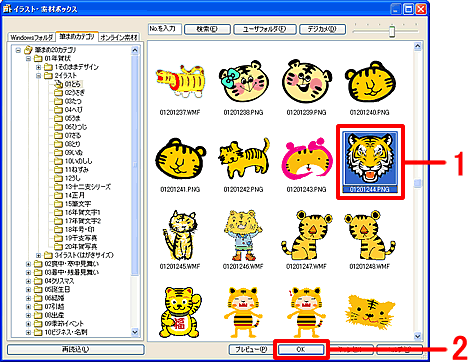Collapse the 2イラスト node
The width and height of the screenshot is (470, 362).
[x=38, y=76]
